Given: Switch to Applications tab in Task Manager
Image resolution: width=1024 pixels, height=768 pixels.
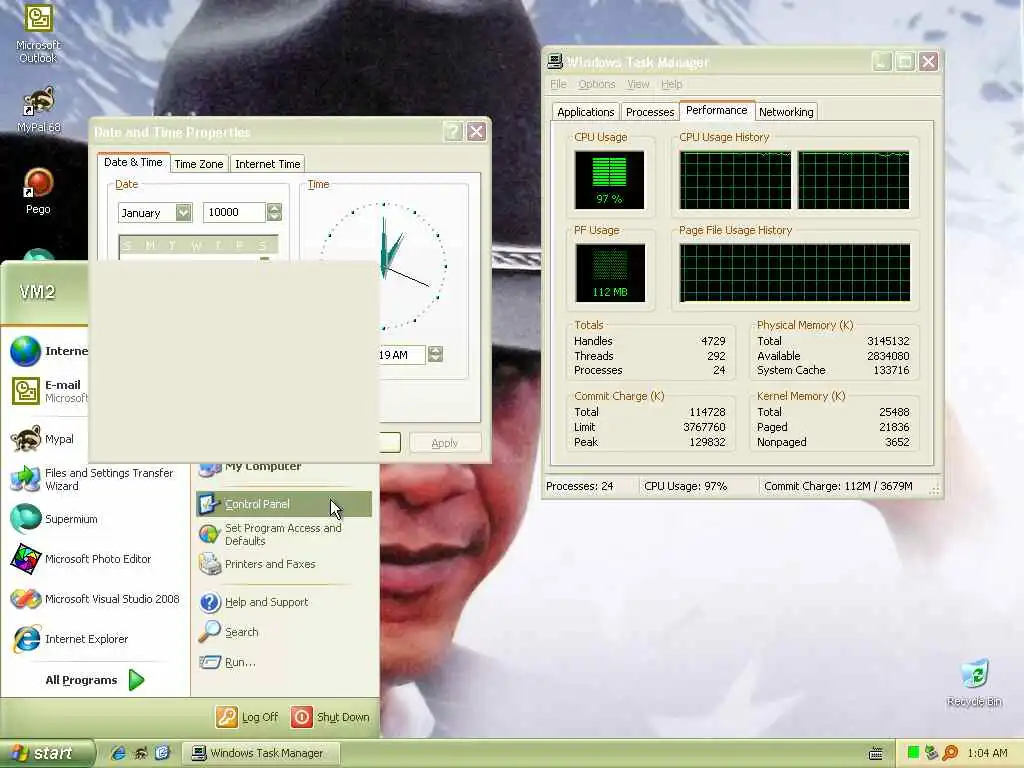Looking at the screenshot, I should (585, 112).
